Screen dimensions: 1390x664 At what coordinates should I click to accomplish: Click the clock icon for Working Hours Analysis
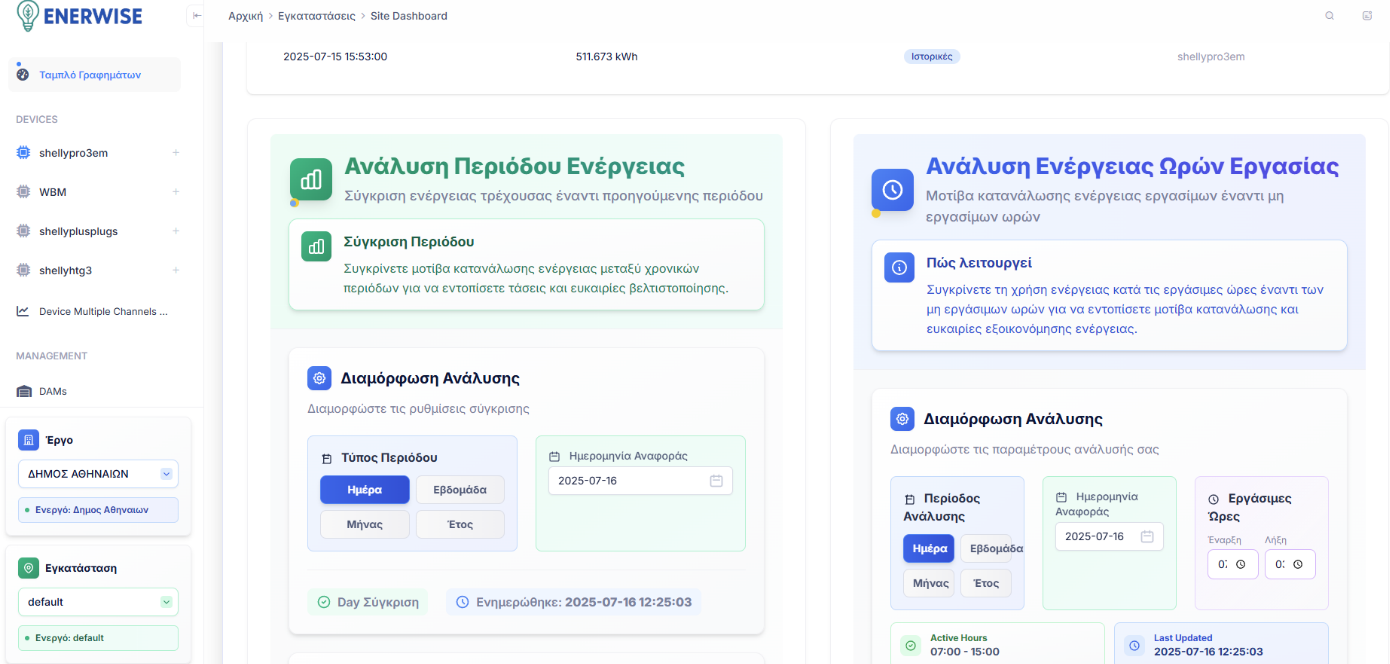tap(892, 189)
